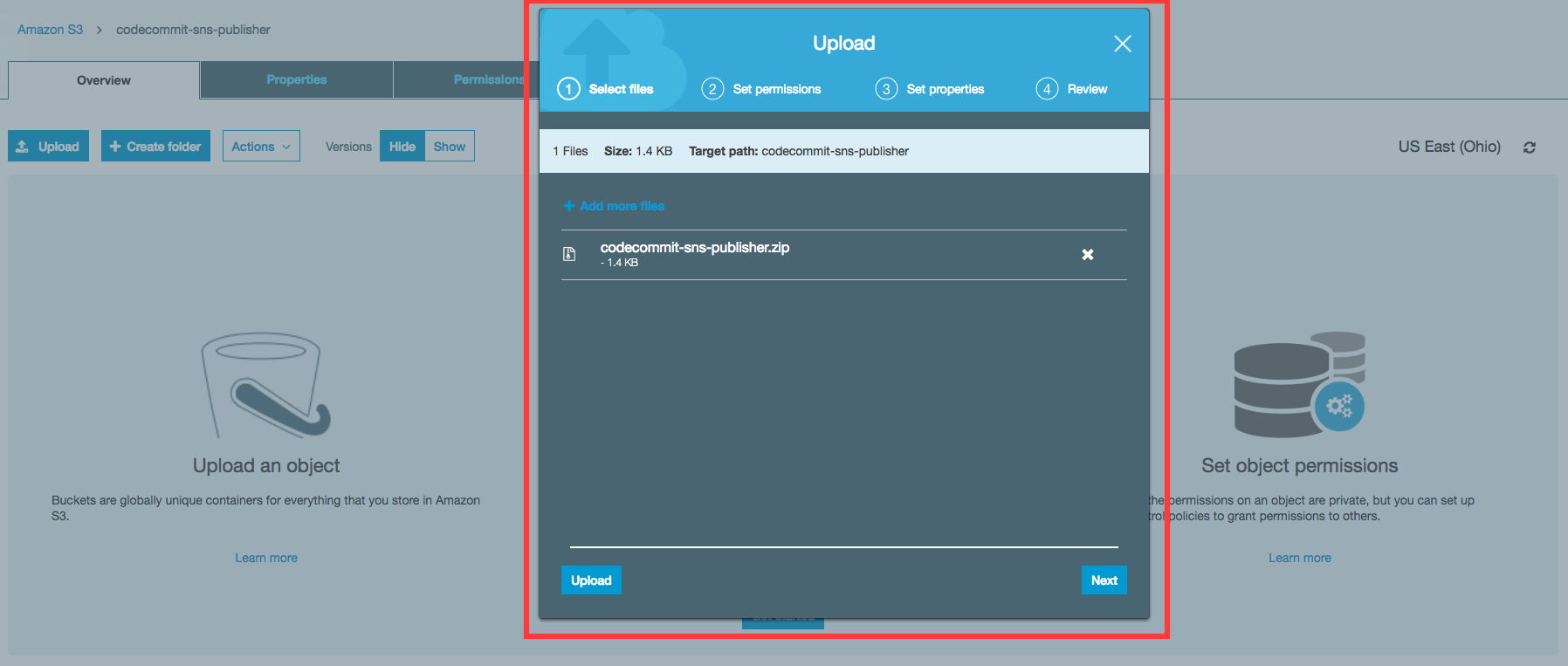1568x666 pixels.
Task: Click the zip file icon in the list
Action: point(569,254)
